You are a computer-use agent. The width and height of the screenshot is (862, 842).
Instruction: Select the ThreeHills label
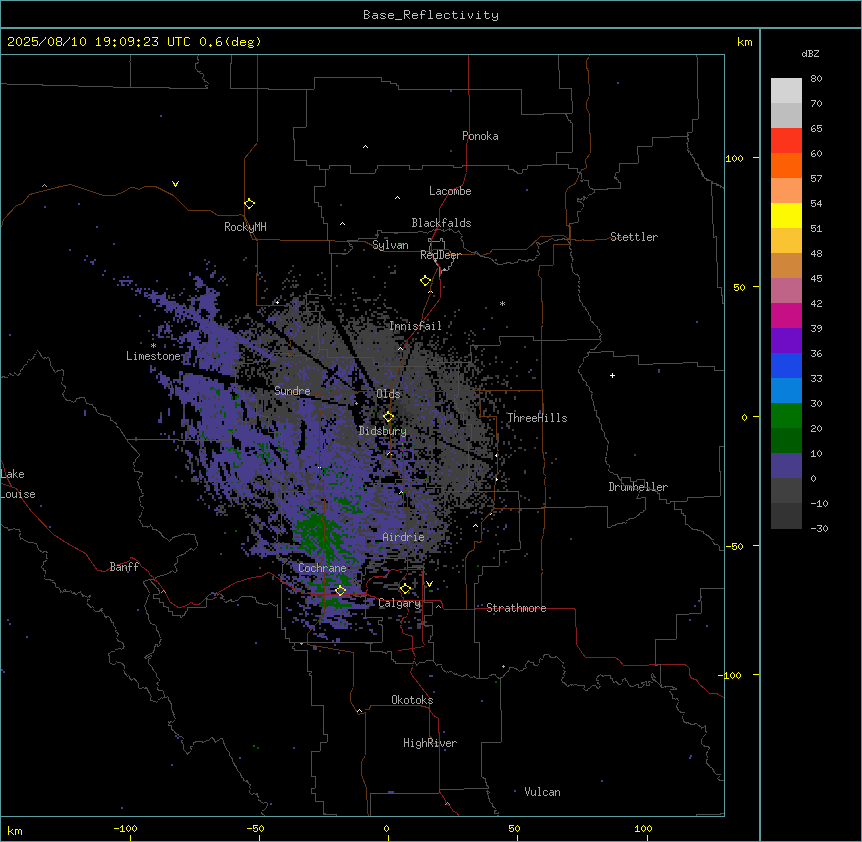point(537,418)
